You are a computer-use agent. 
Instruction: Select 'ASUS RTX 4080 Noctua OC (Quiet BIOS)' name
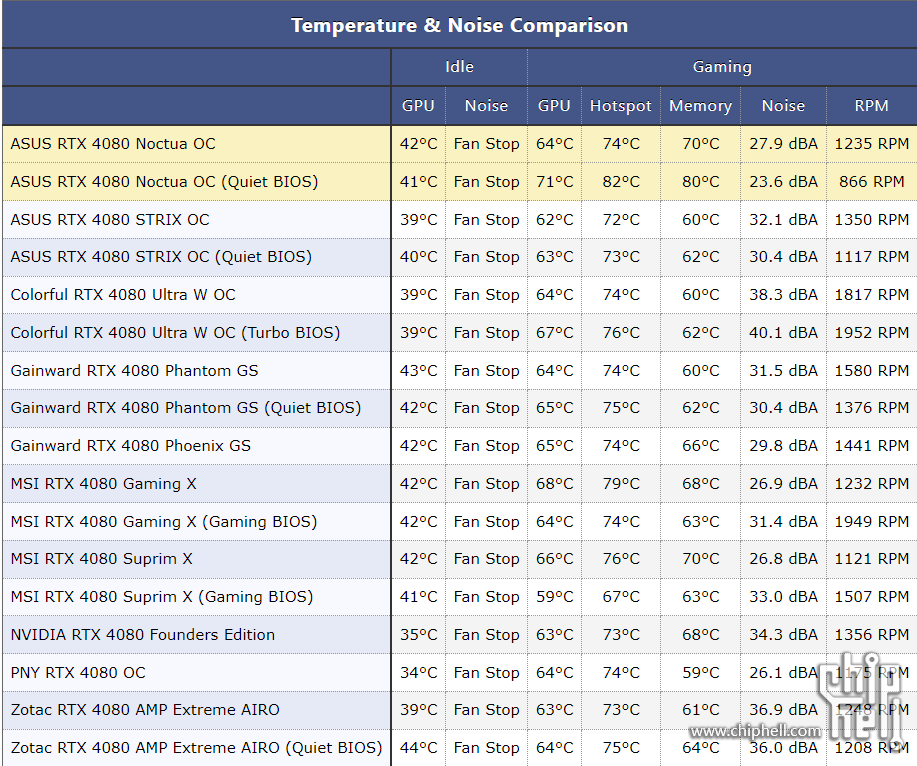164,182
